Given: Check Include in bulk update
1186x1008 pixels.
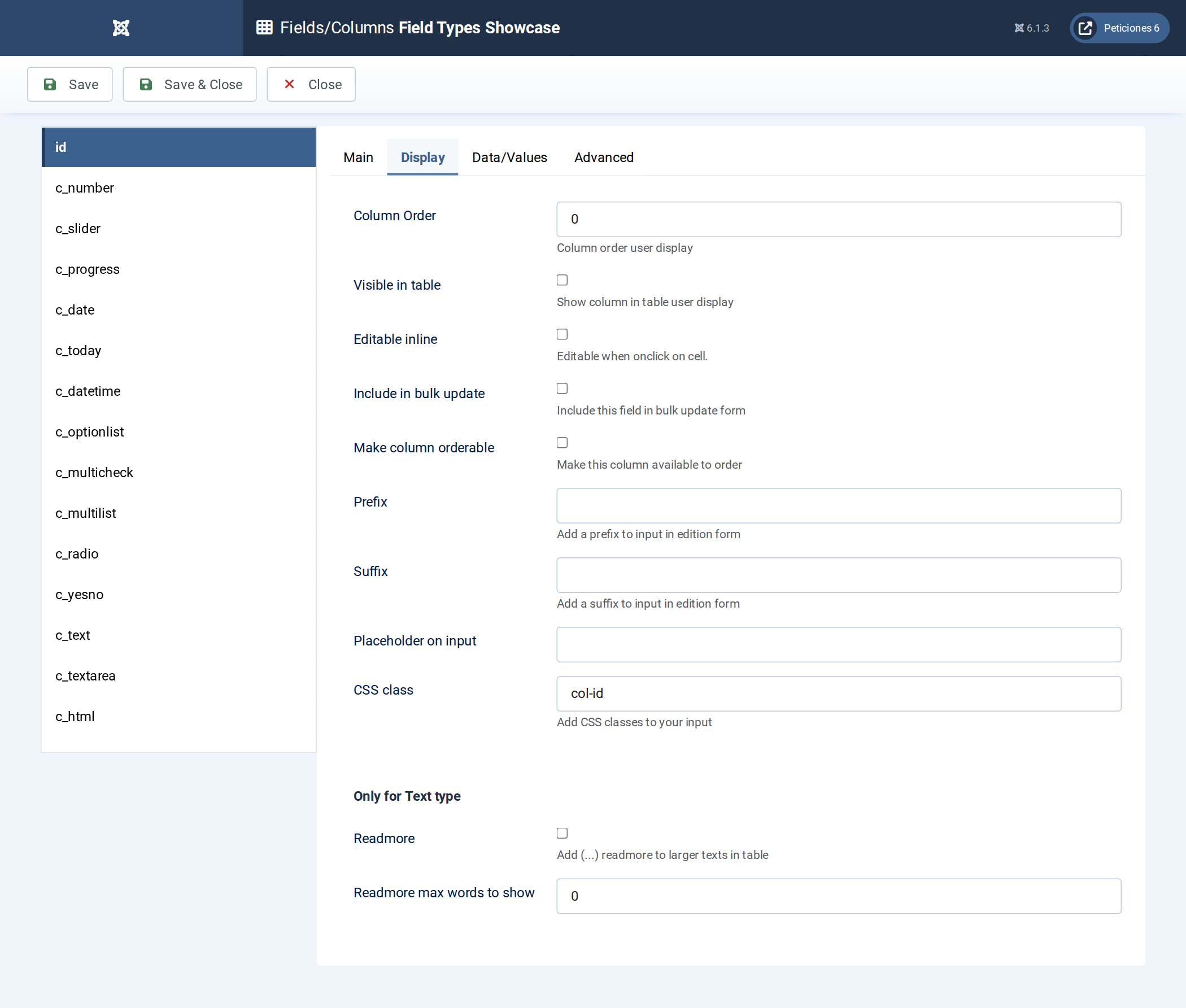Looking at the screenshot, I should [562, 389].
